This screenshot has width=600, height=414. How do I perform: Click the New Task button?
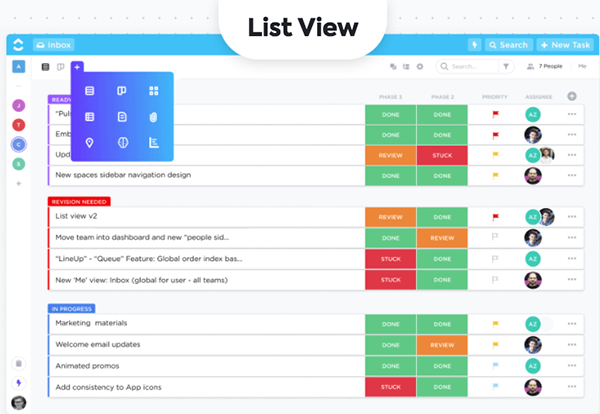pyautogui.click(x=565, y=45)
